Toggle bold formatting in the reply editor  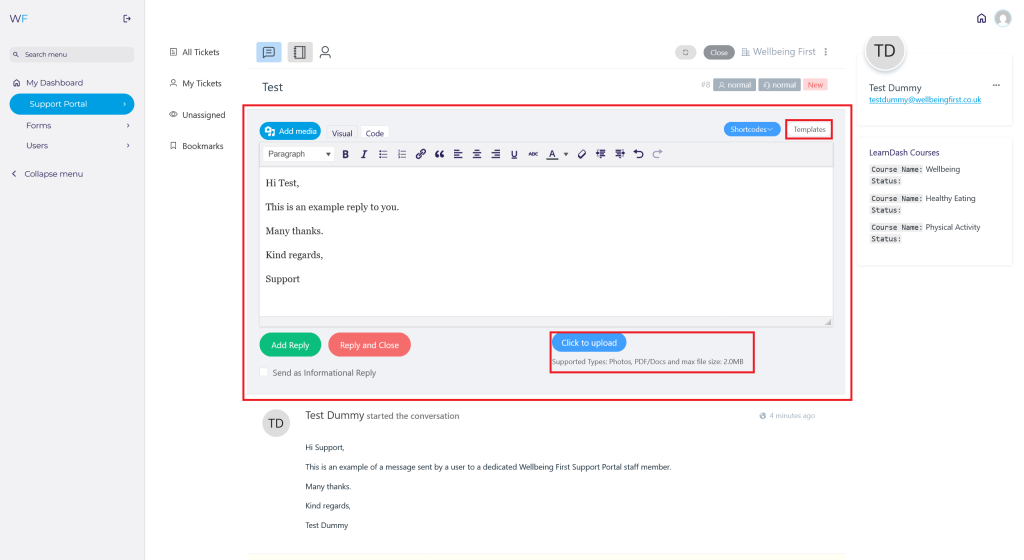tap(346, 154)
